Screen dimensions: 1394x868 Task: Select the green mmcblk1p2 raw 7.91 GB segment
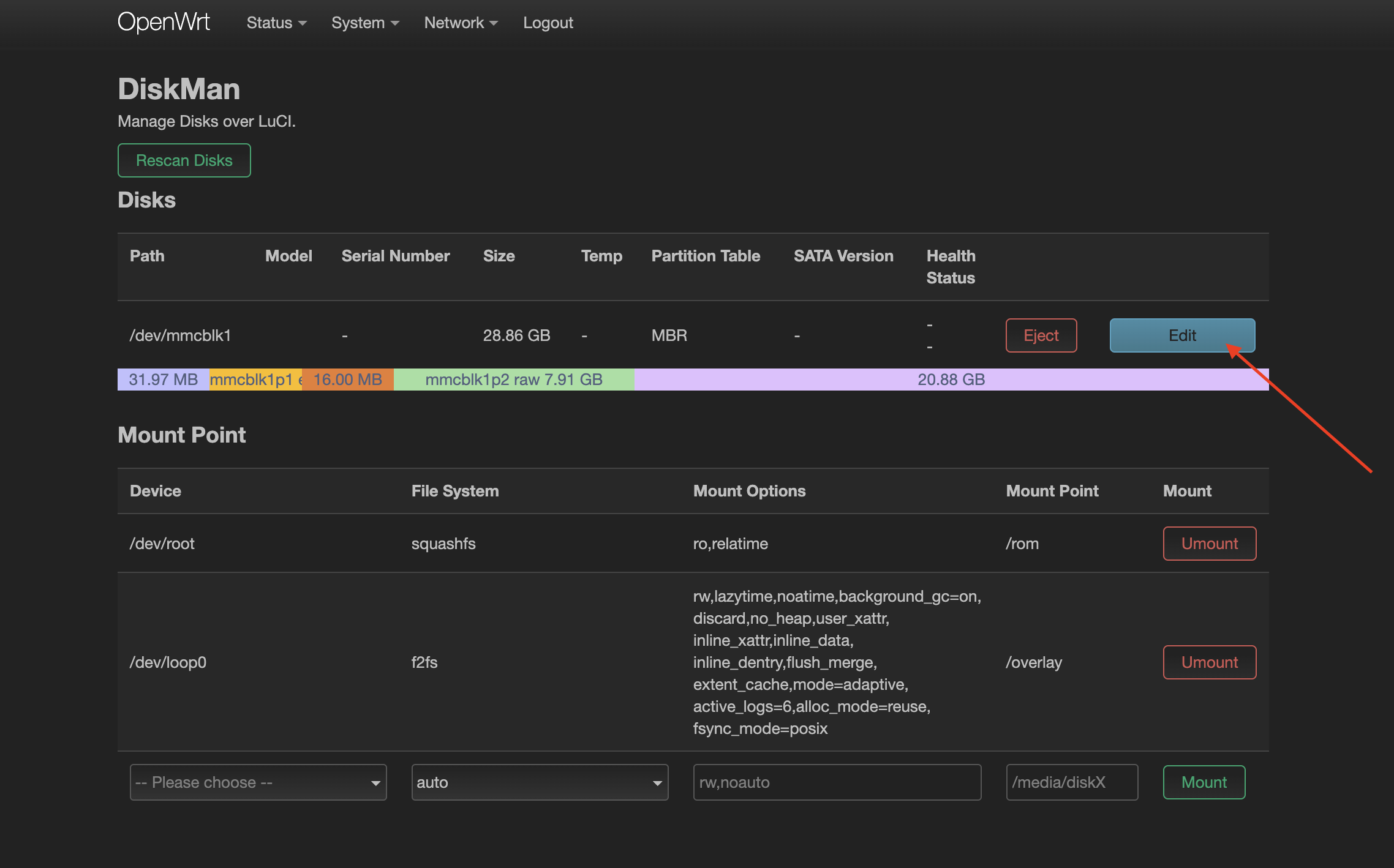(514, 380)
